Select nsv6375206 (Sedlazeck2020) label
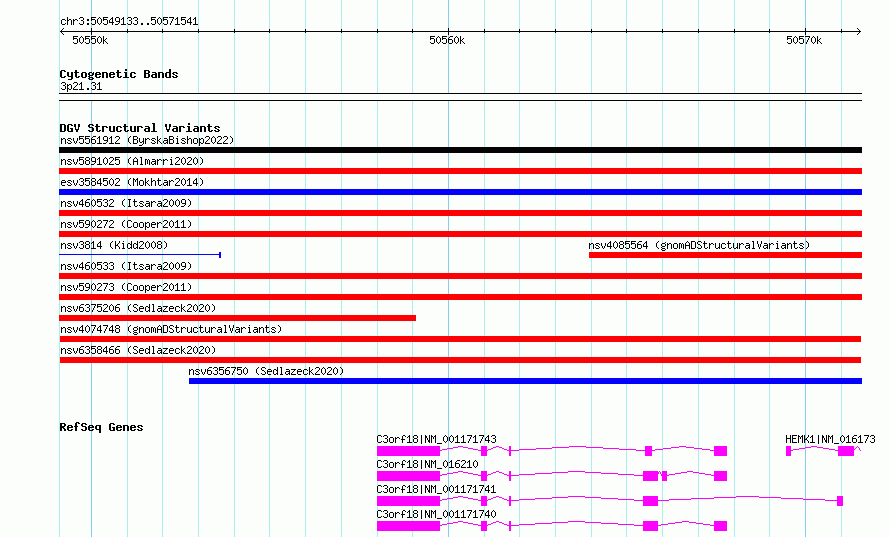This screenshot has width=890, height=537. click(138, 308)
